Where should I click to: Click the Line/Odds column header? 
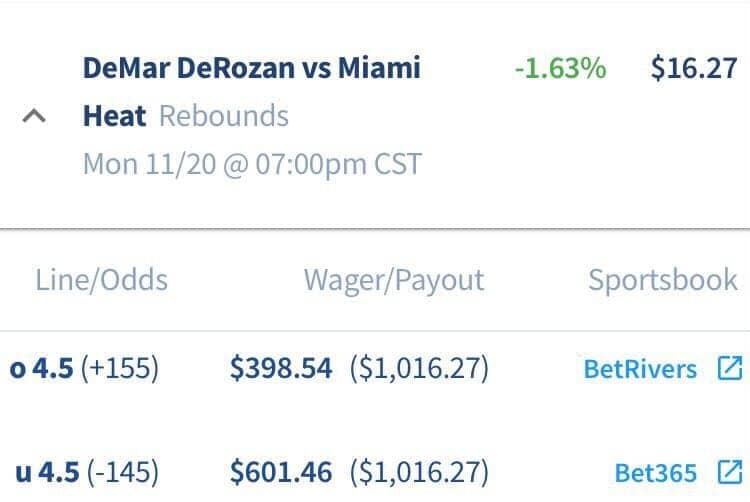(x=101, y=280)
